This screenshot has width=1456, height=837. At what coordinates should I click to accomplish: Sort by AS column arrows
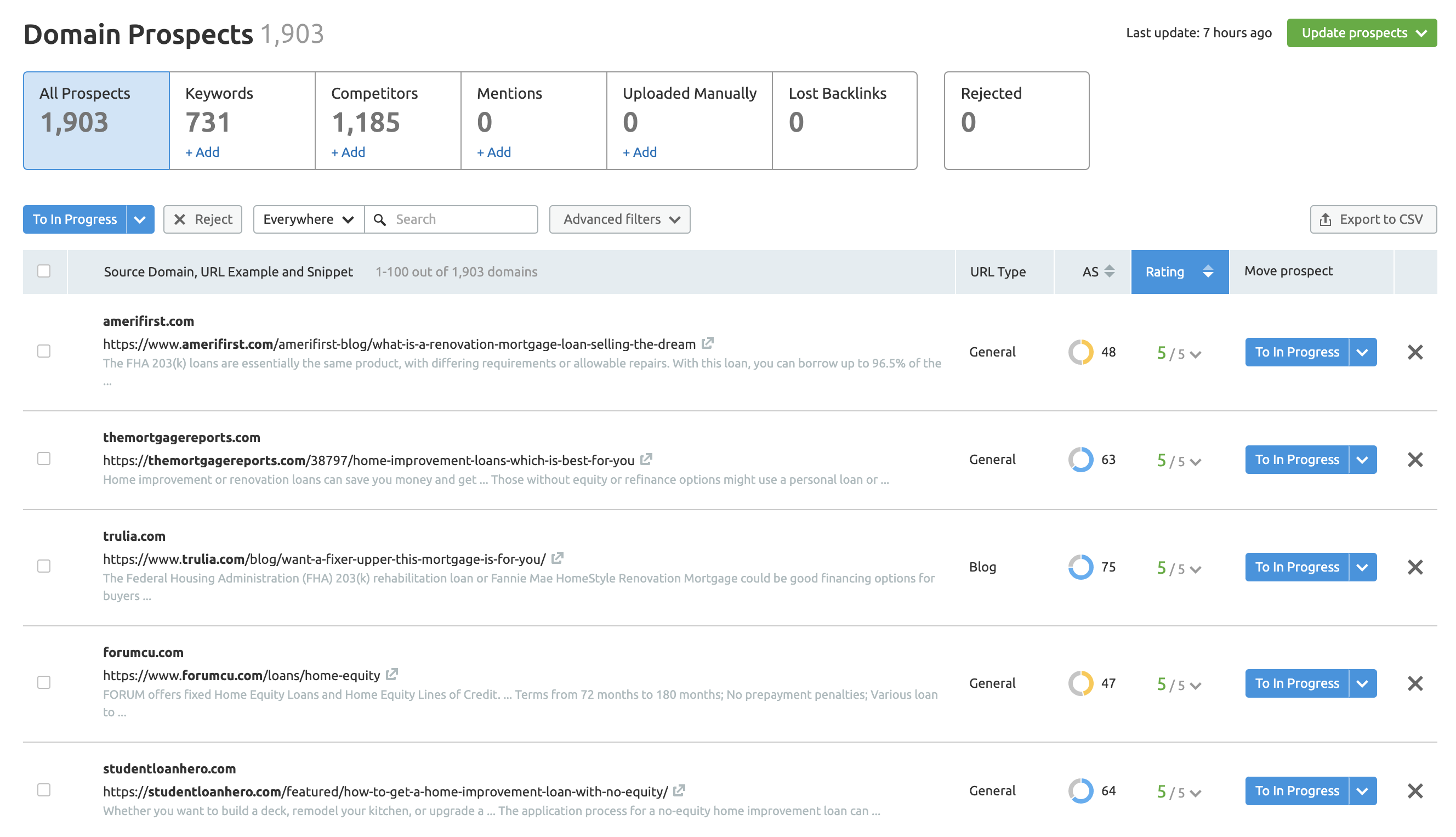[x=1109, y=272]
